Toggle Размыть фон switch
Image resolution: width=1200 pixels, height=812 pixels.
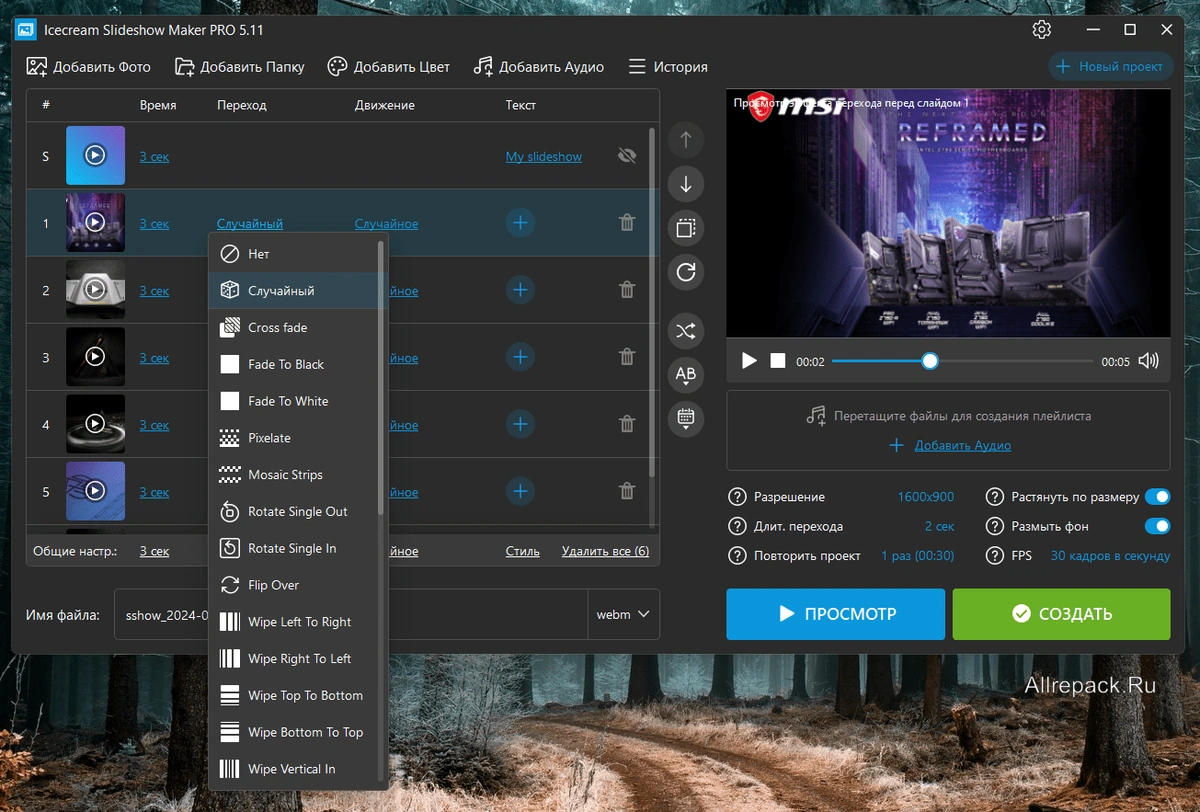[1157, 526]
